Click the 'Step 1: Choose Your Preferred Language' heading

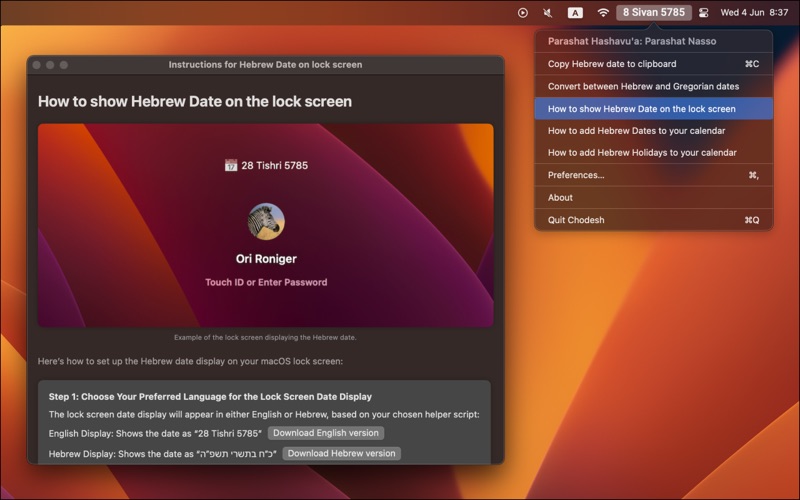click(x=210, y=396)
